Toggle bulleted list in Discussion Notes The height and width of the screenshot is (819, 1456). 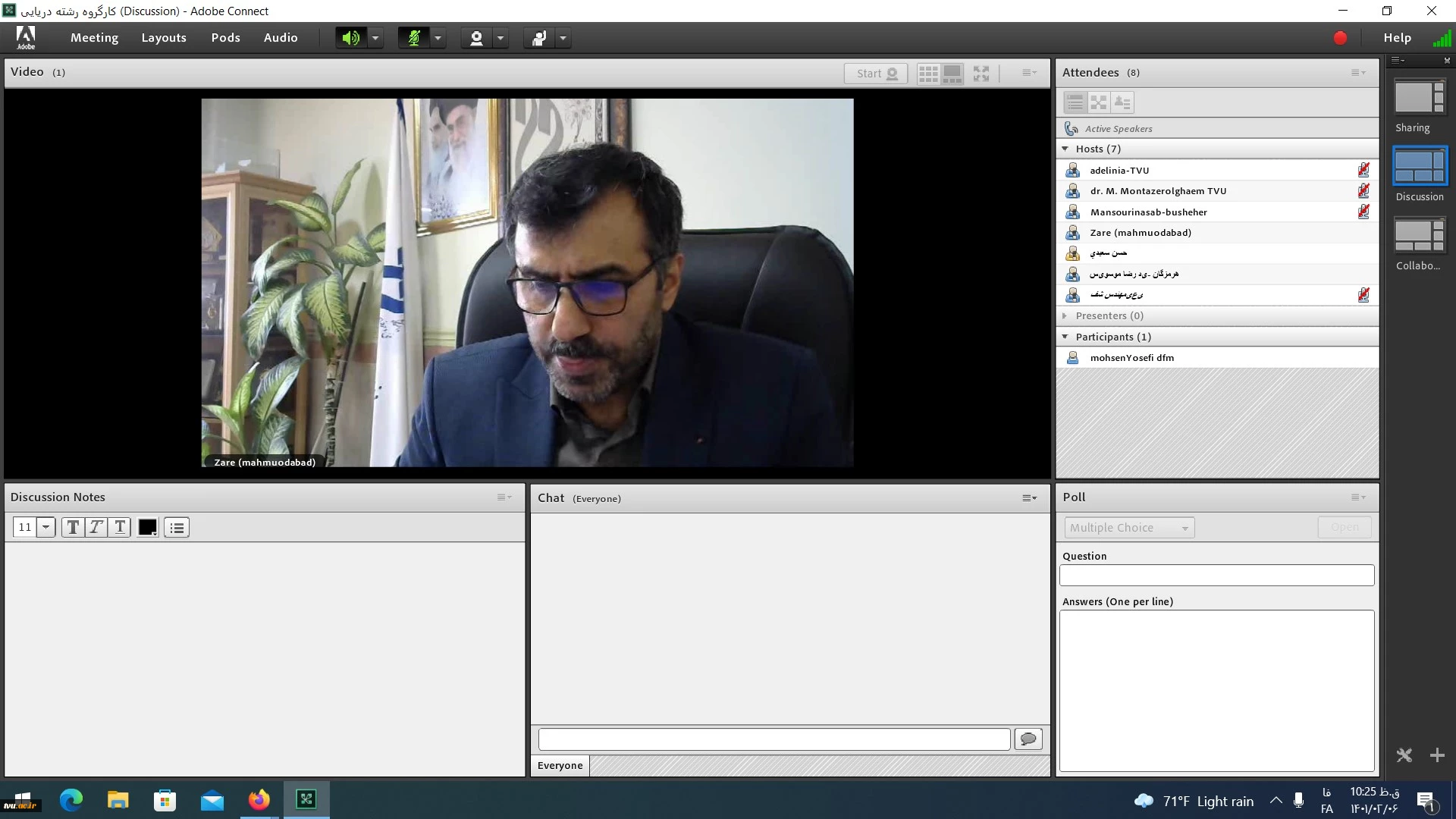tap(177, 528)
